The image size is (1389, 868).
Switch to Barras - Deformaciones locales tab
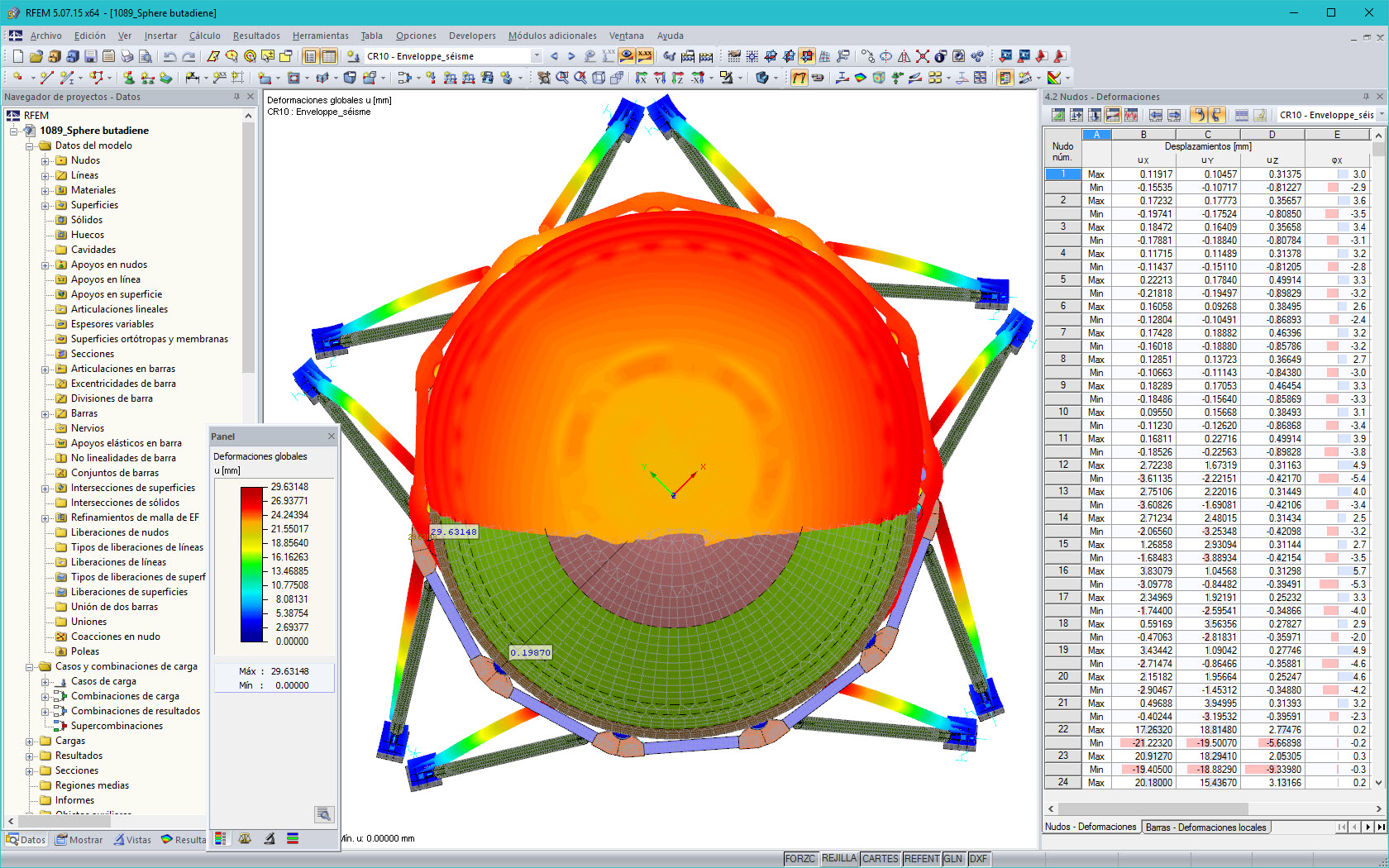point(1206,827)
